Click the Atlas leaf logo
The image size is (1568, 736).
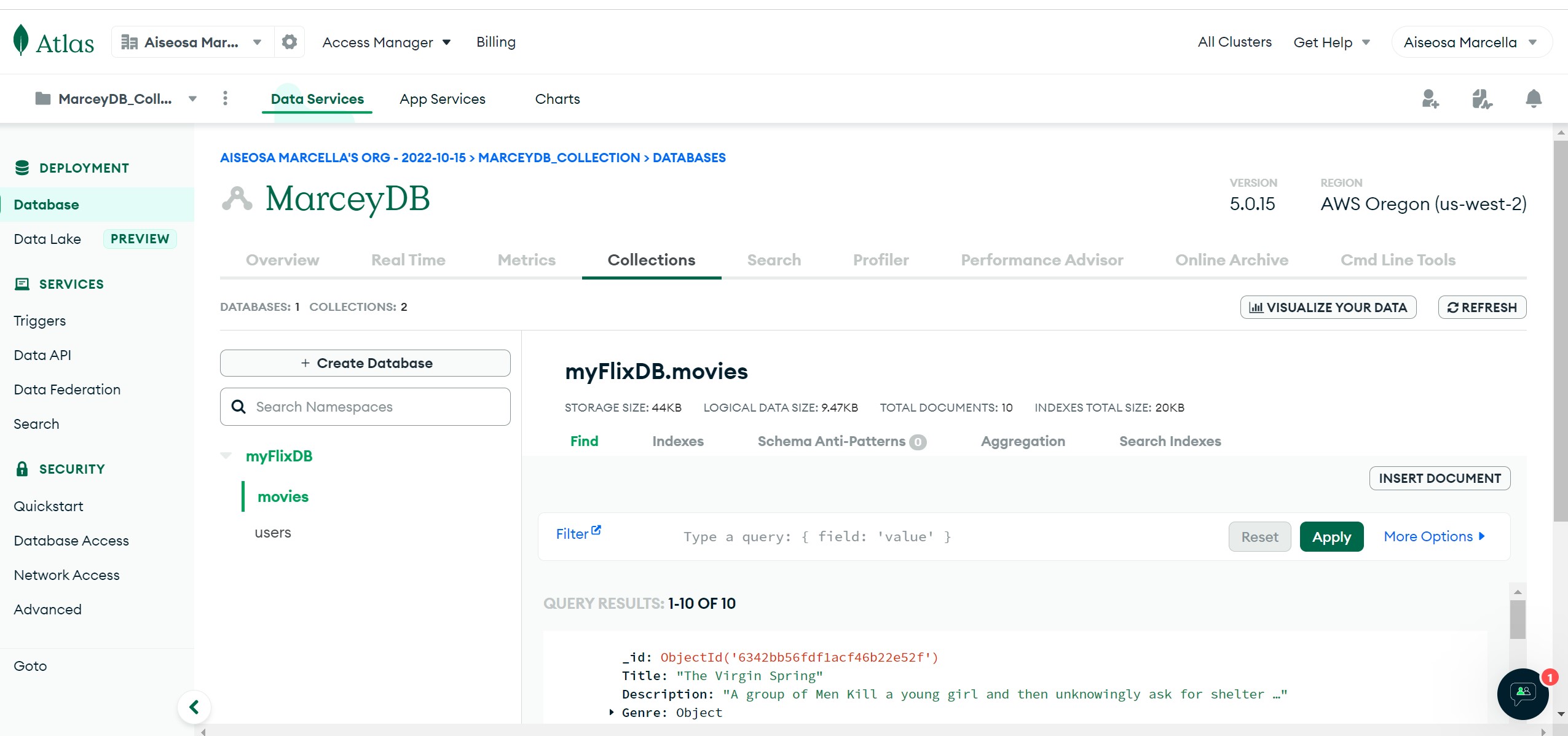[x=21, y=41]
